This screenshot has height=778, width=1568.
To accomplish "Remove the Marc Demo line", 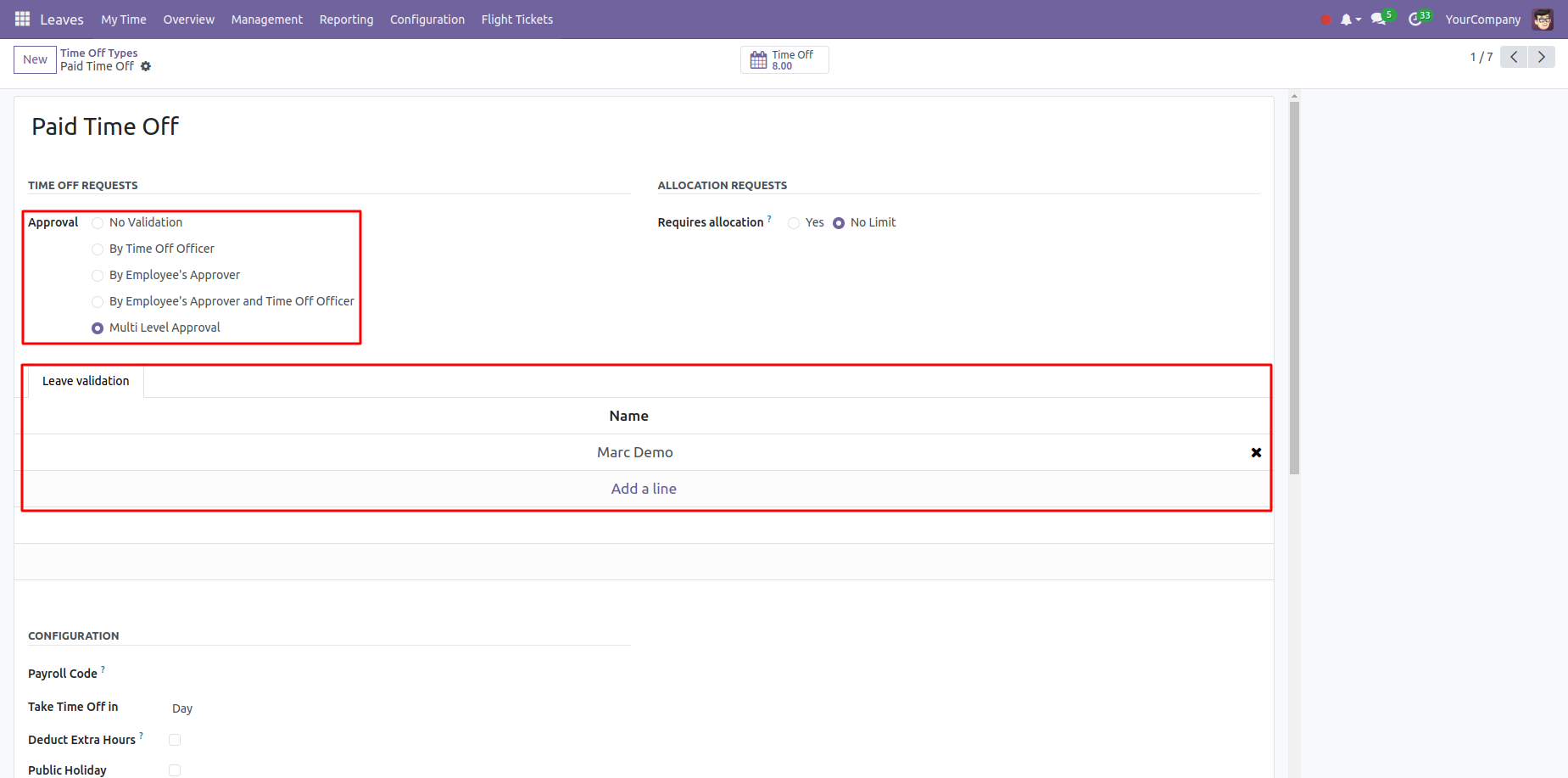I will [1256, 453].
